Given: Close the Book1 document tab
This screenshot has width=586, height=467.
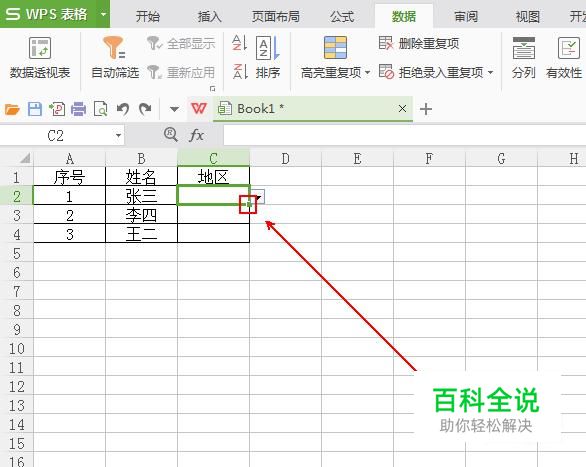Looking at the screenshot, I should (403, 109).
